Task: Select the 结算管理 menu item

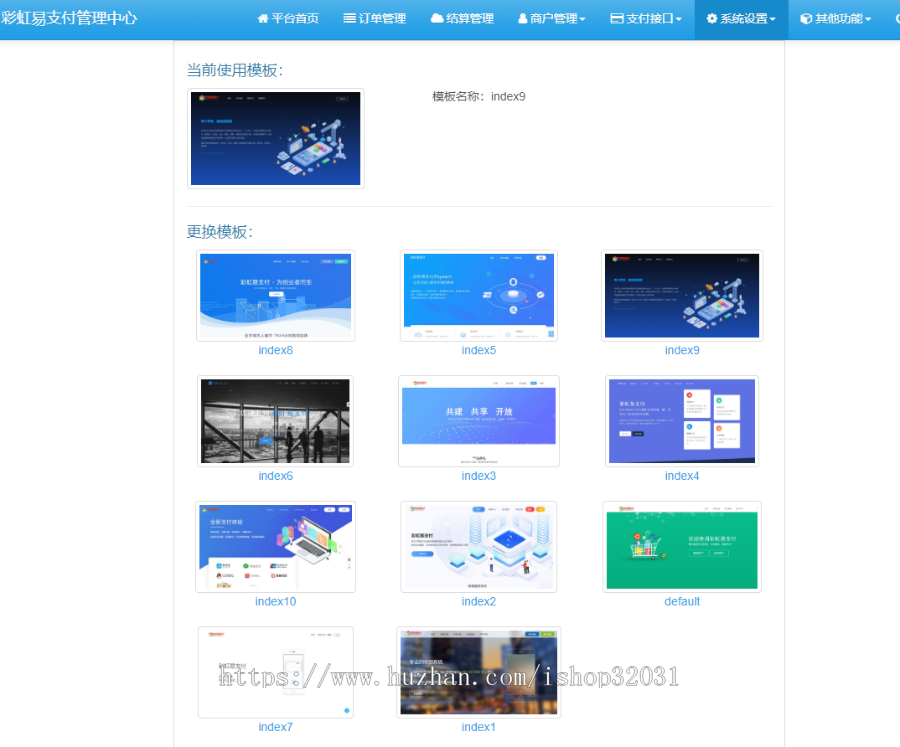Action: tap(462, 18)
